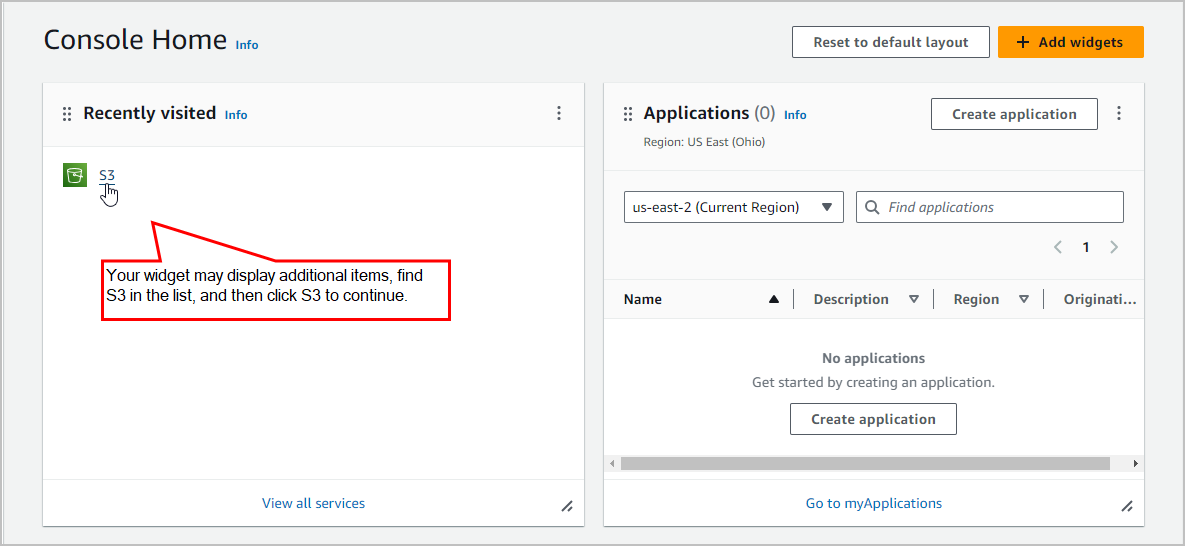
Task: Click Info link beside Applications heading
Action: (x=795, y=115)
